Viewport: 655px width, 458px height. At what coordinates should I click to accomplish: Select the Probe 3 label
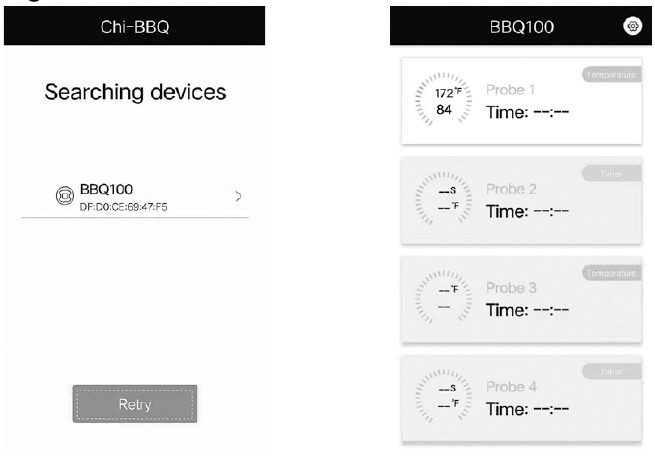pyautogui.click(x=511, y=288)
